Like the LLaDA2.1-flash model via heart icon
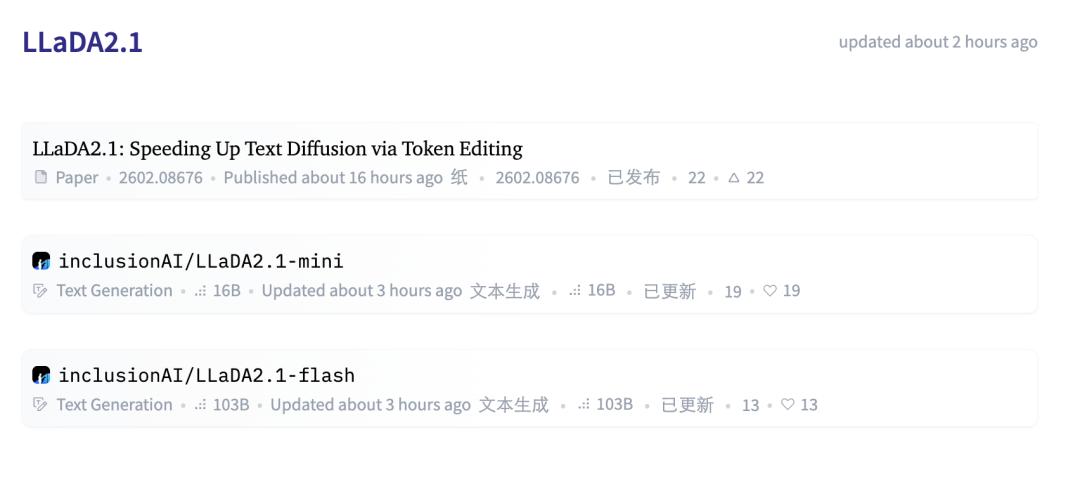Viewport: 1080px width, 477px height. tap(788, 405)
